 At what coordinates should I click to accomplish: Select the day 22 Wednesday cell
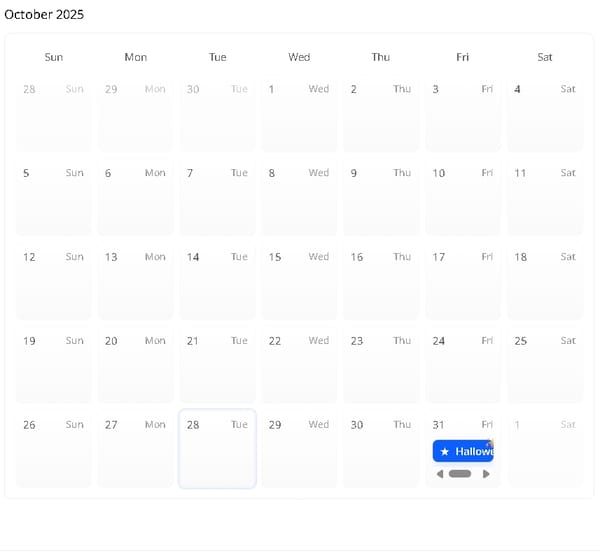click(x=299, y=365)
